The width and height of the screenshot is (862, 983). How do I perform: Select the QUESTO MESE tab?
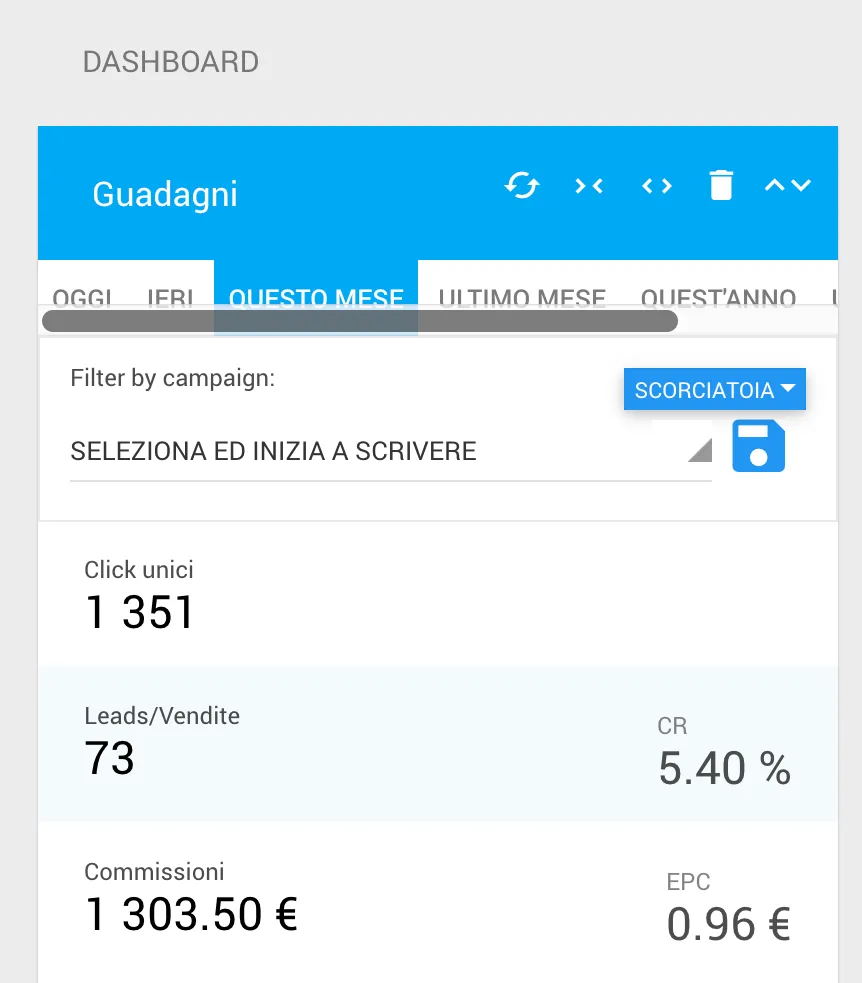pos(316,297)
